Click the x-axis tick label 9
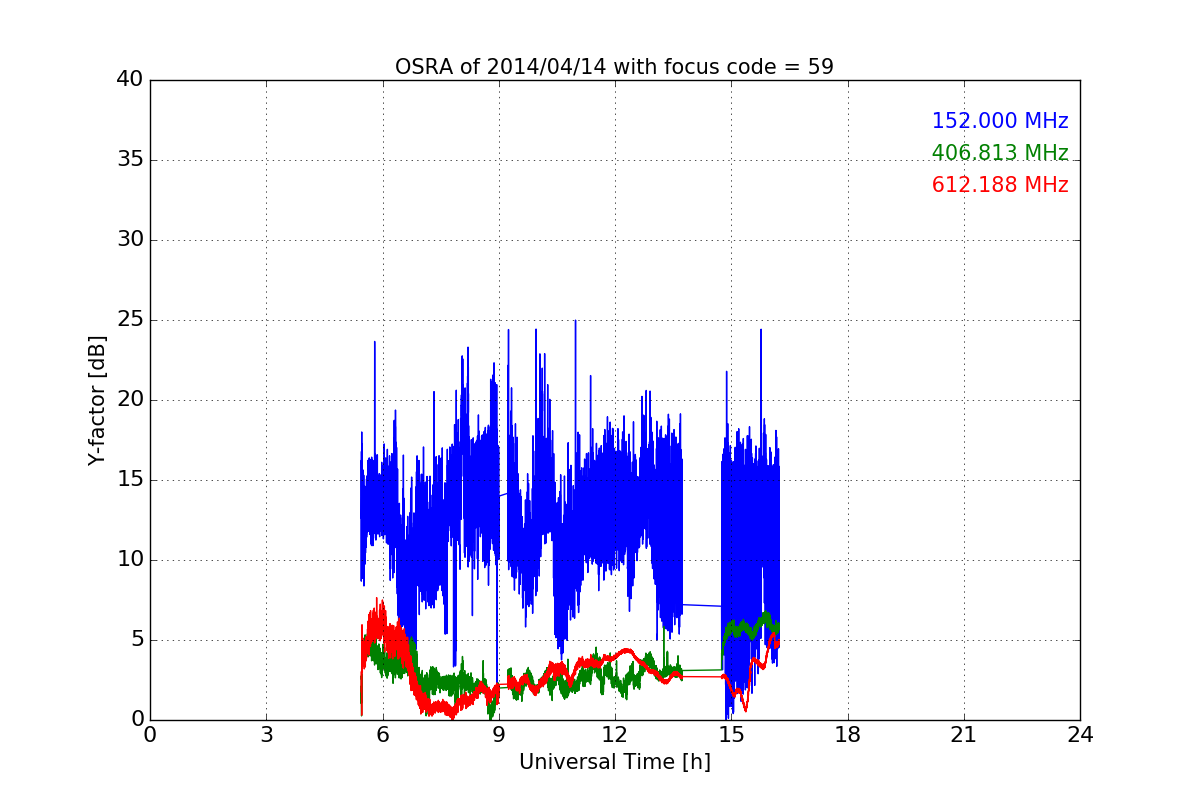The image size is (1200, 800). click(499, 735)
